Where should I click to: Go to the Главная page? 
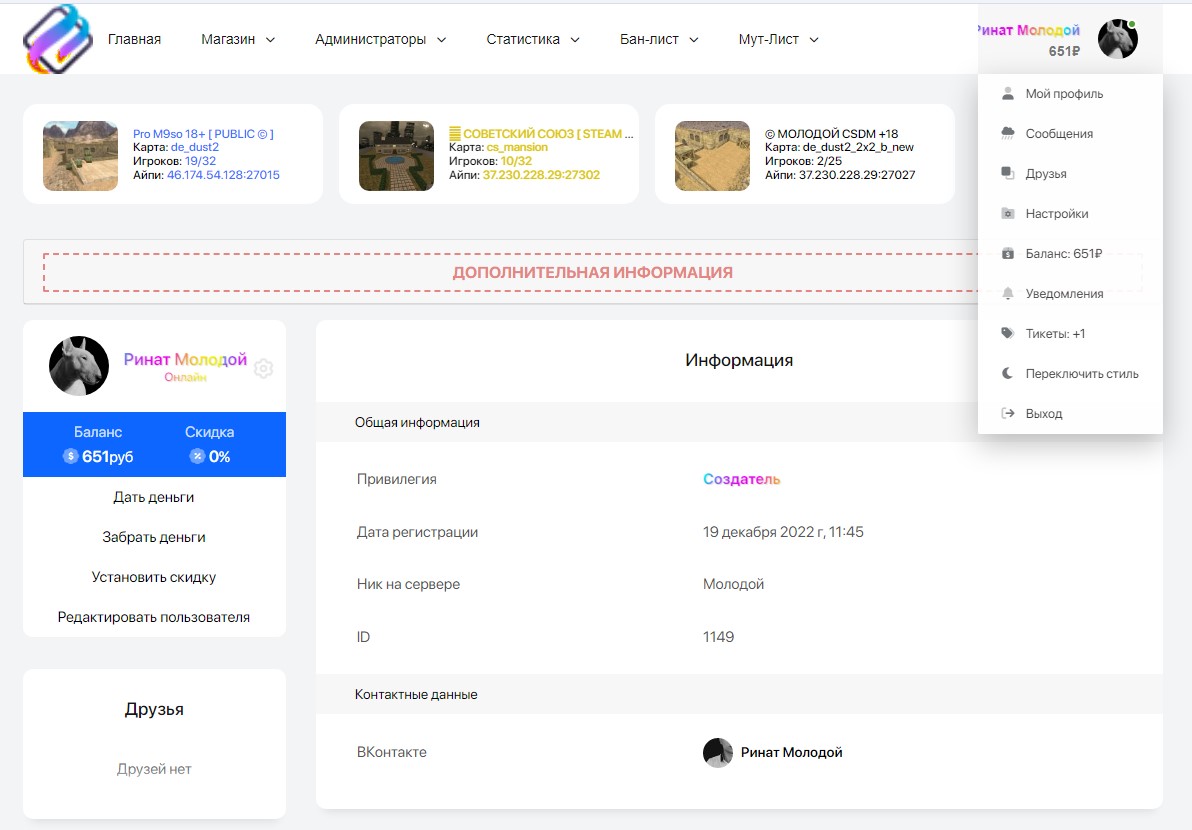click(134, 40)
